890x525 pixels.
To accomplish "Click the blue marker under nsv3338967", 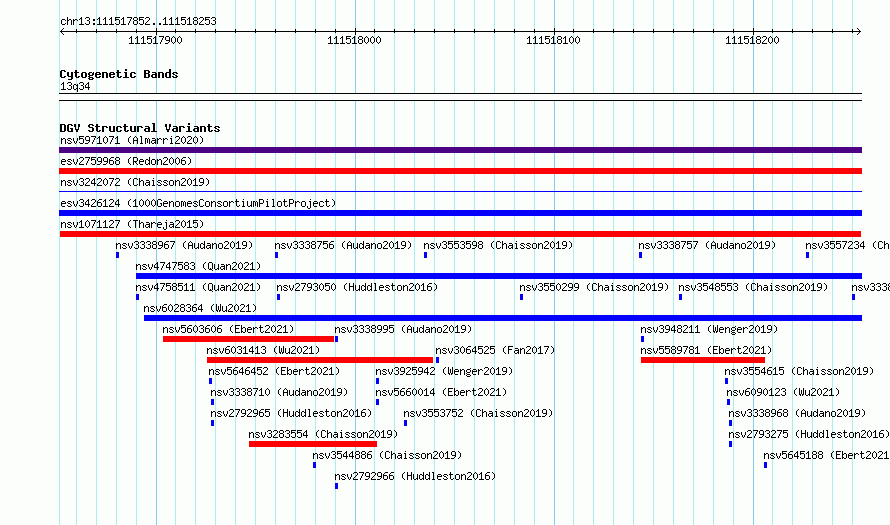I will point(117,255).
